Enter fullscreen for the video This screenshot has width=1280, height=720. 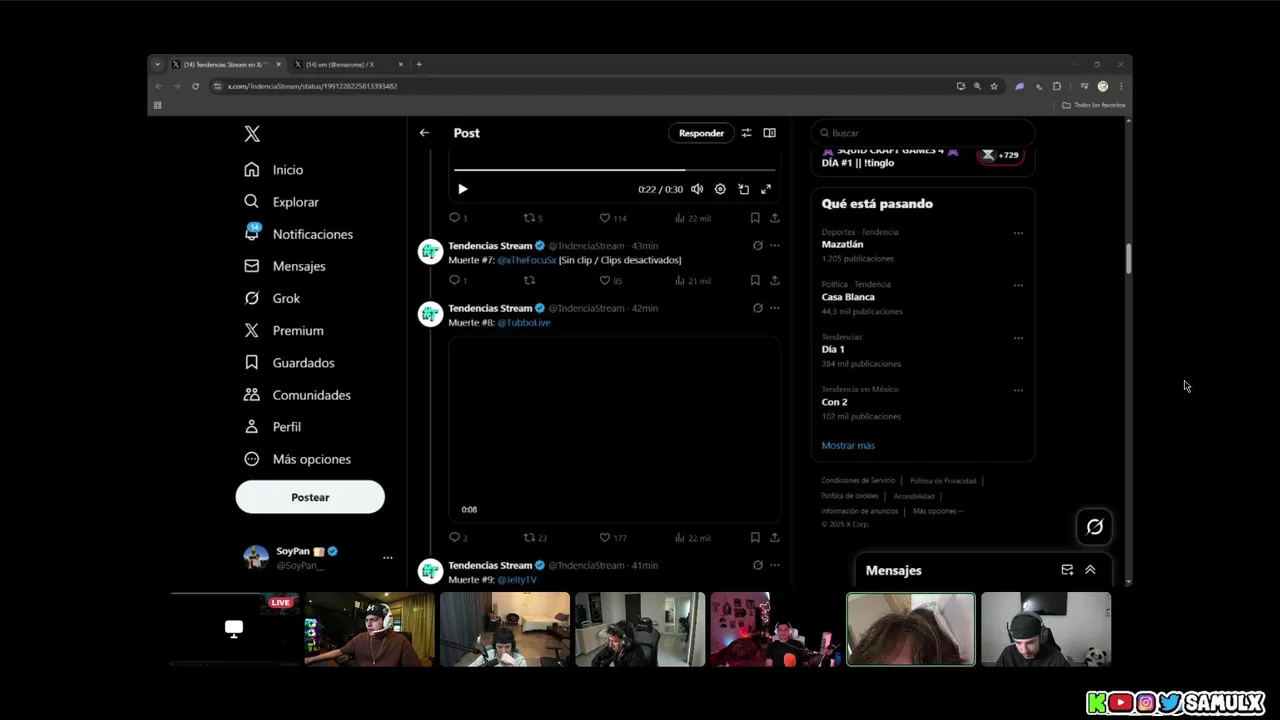point(766,189)
